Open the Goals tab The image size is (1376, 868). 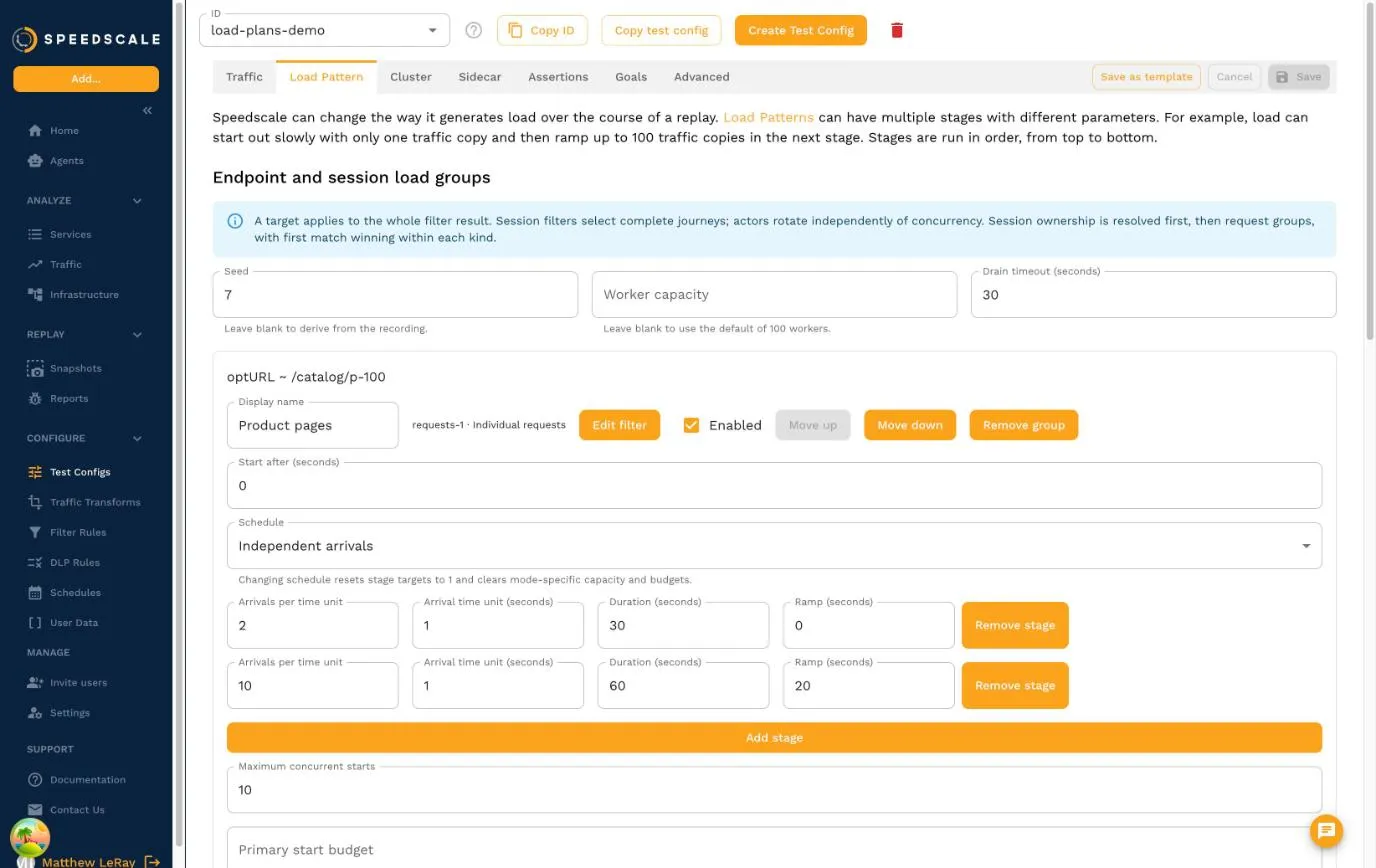pos(631,77)
